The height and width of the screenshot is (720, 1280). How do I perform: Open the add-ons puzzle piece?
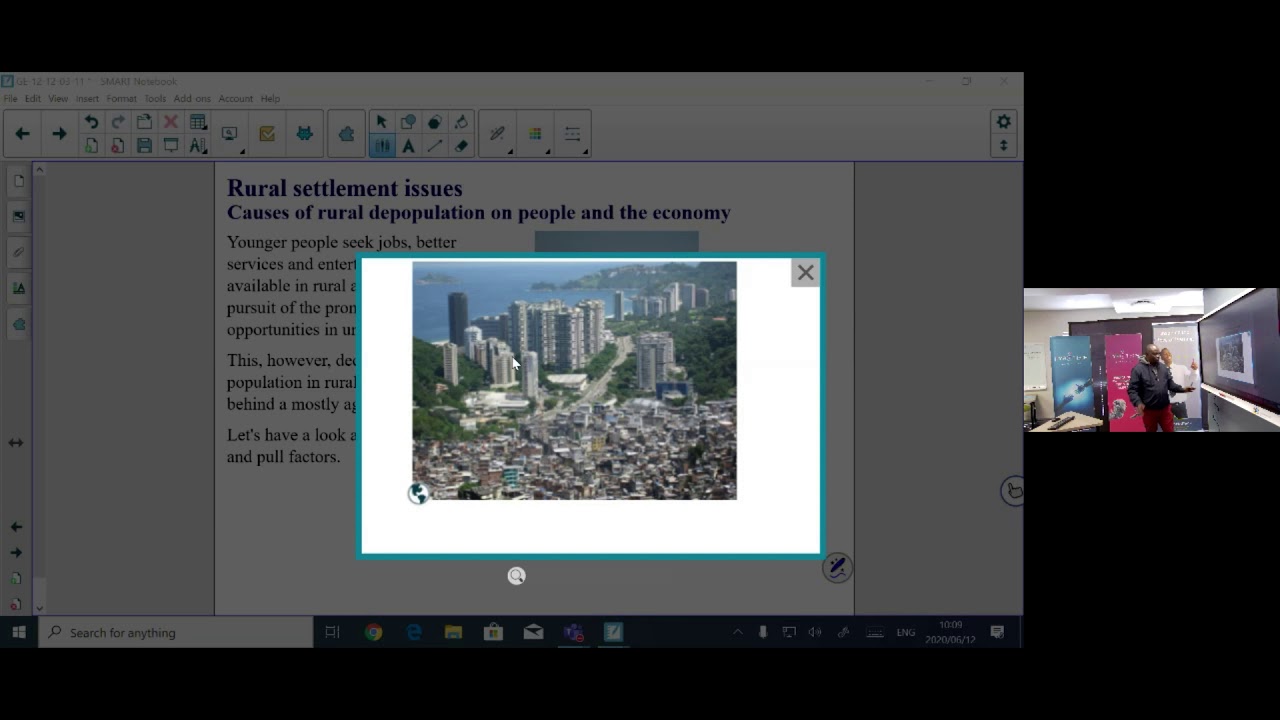click(346, 134)
